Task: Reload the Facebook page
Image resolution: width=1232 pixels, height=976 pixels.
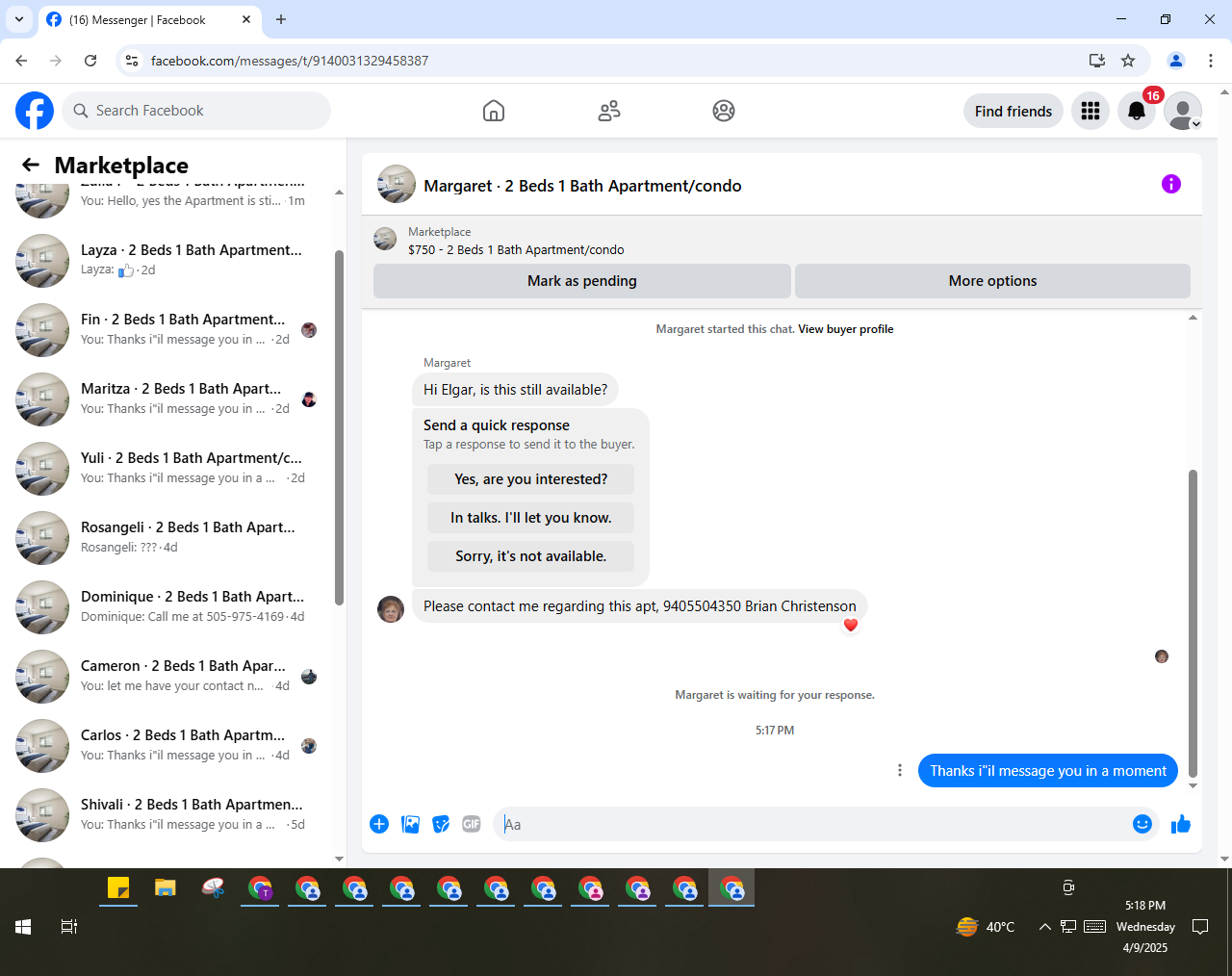Action: pos(90,61)
